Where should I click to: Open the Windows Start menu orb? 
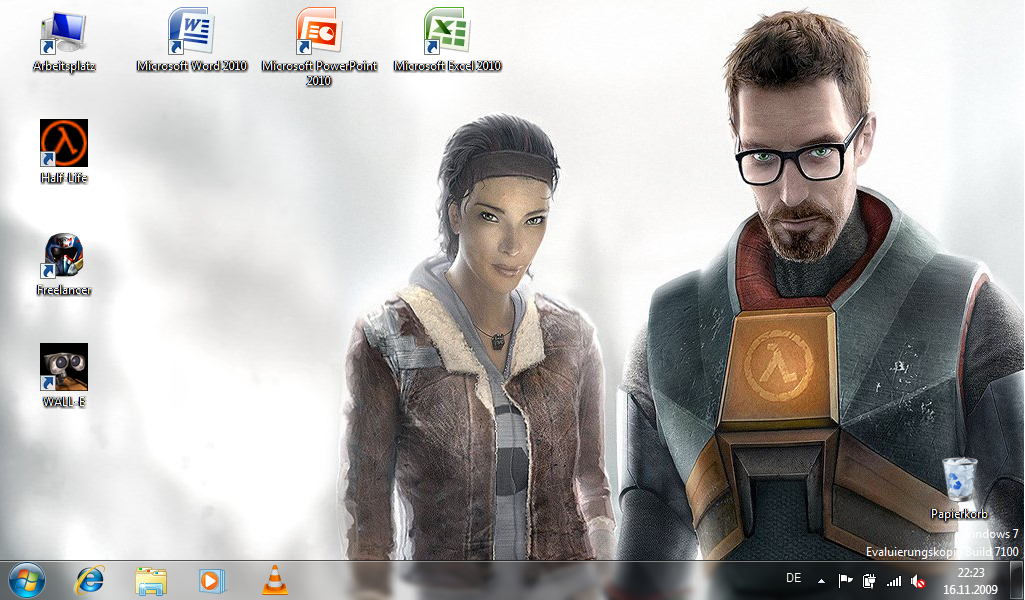[27, 580]
